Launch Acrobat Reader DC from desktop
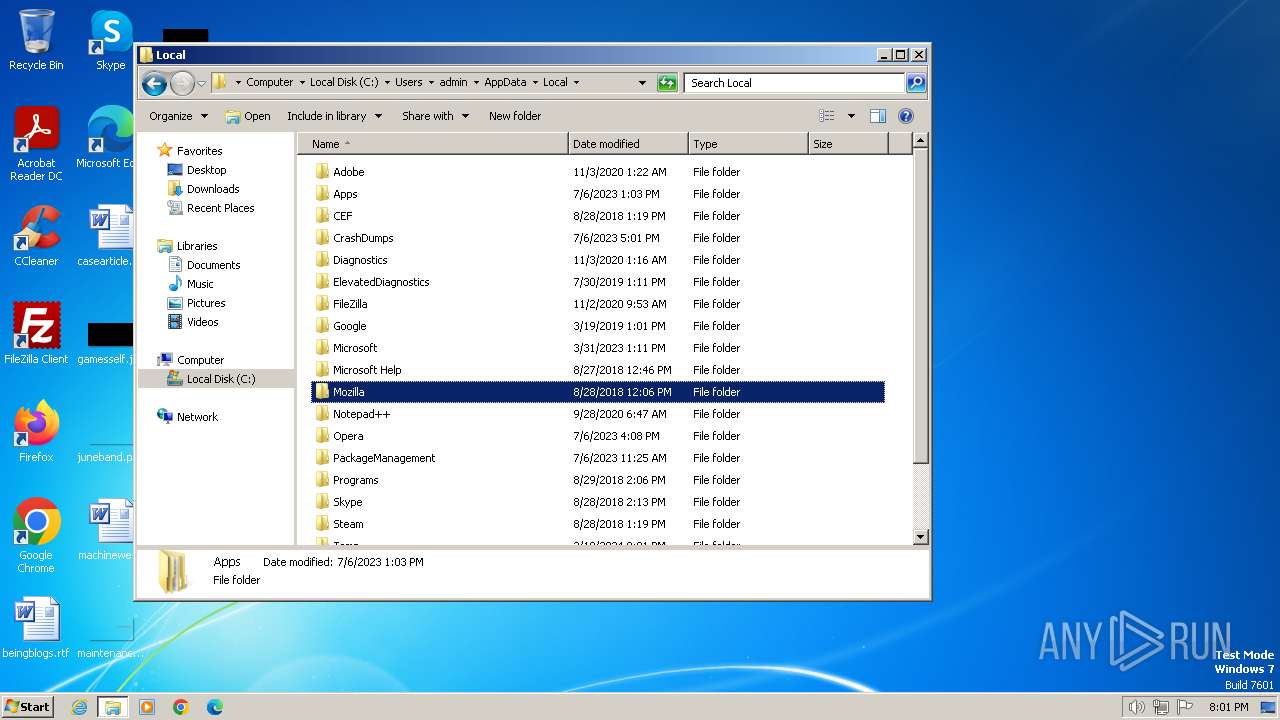The width and height of the screenshot is (1280, 720). 36,145
